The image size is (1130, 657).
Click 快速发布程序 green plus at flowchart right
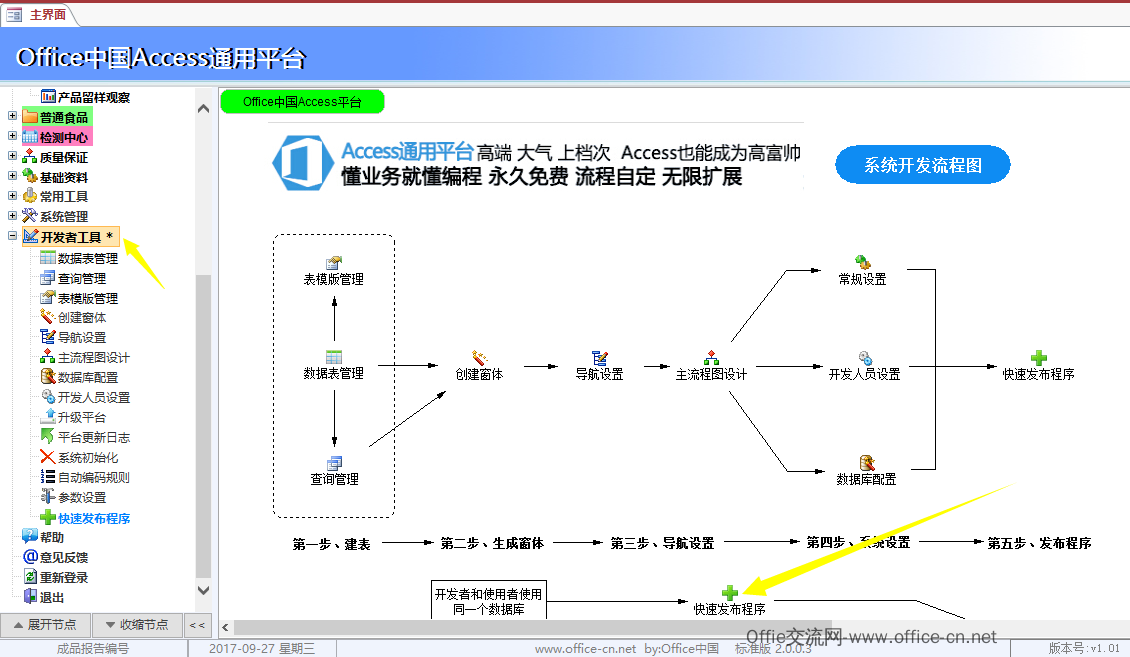[x=1038, y=357]
